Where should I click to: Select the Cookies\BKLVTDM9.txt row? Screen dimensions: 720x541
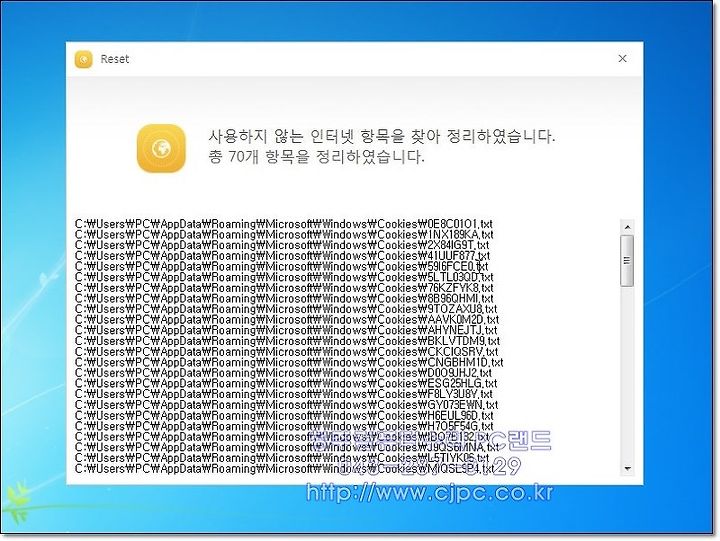pyautogui.click(x=287, y=341)
